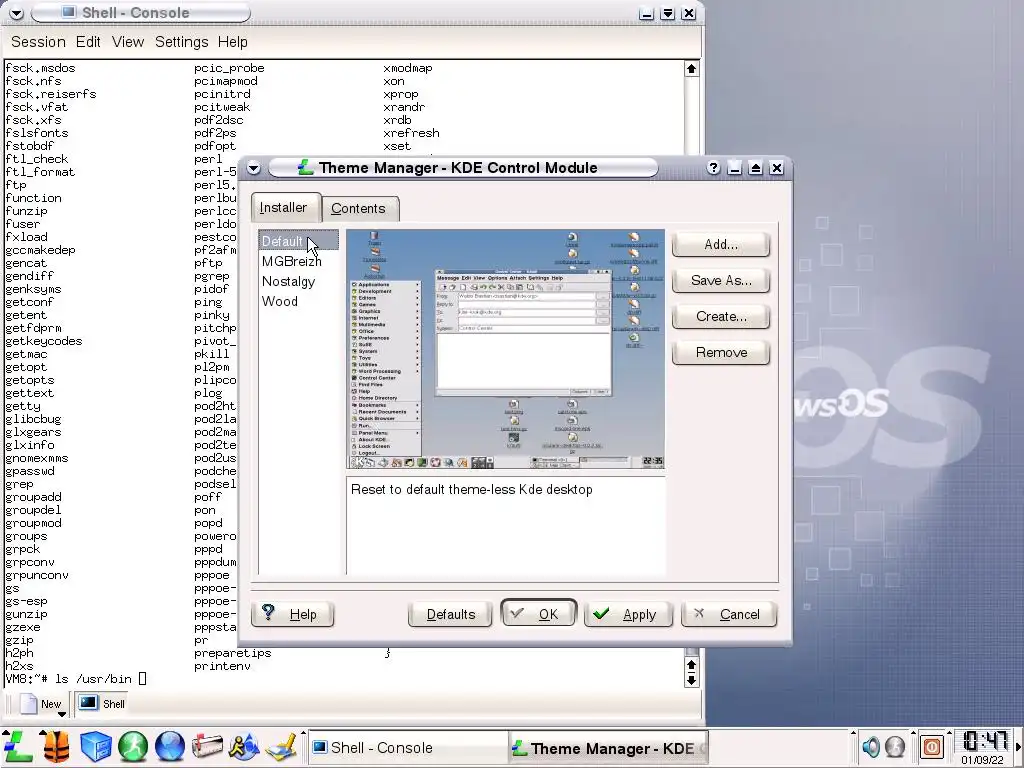The width and height of the screenshot is (1024, 768).
Task: Open the Session menu in Console
Action: [39, 42]
